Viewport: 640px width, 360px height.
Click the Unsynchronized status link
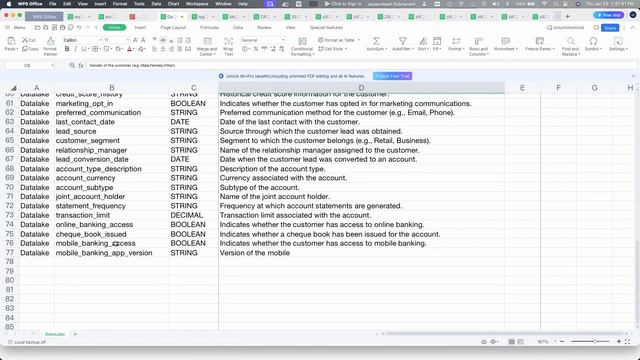tap(565, 27)
